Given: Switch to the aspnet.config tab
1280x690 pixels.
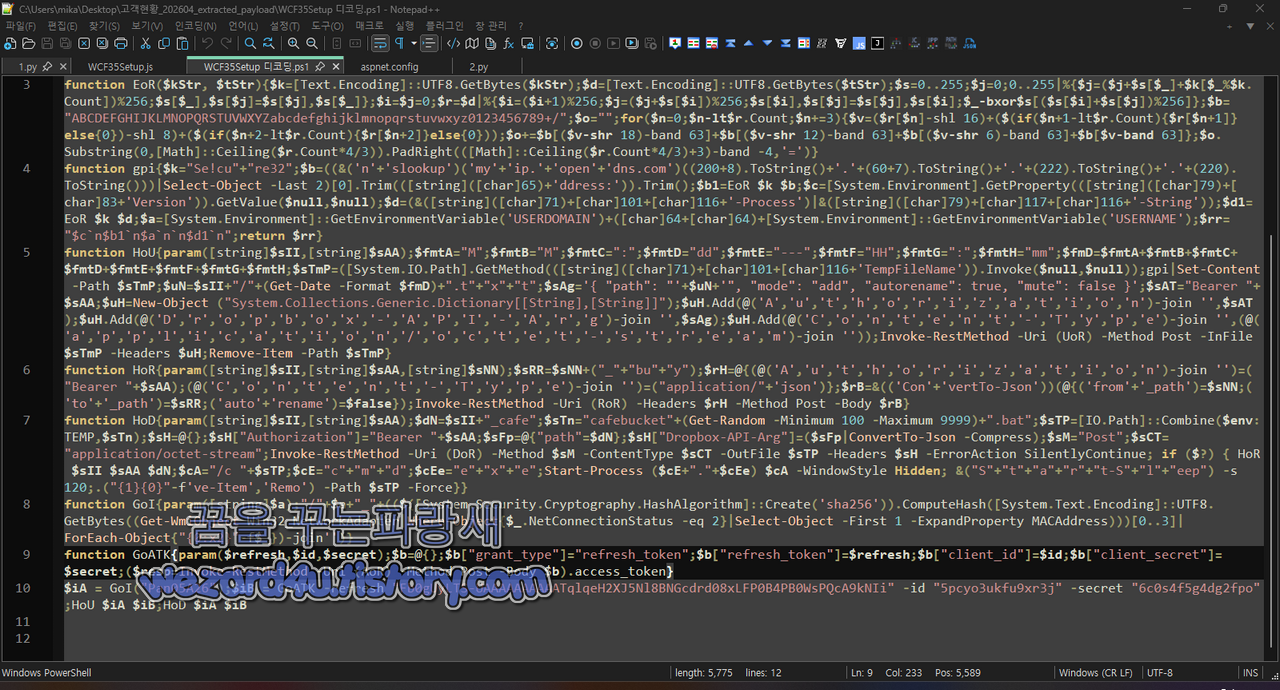Looking at the screenshot, I should [x=389, y=66].
